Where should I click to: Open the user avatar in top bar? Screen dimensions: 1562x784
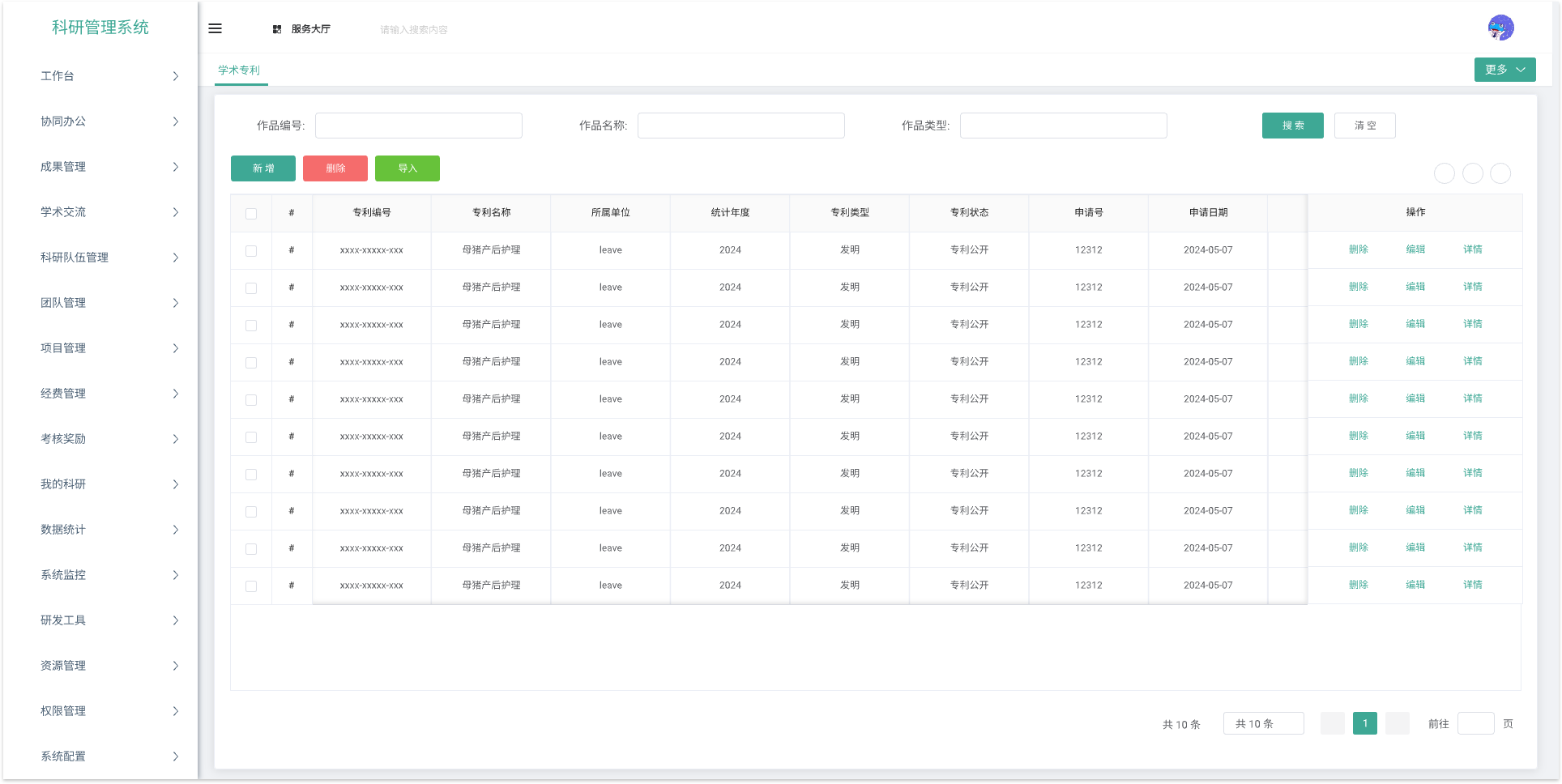click(1500, 28)
